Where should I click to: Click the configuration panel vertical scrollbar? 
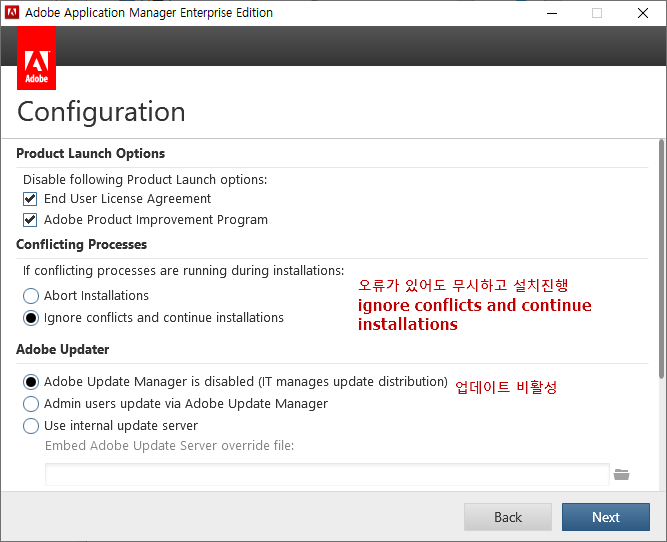tap(661, 259)
